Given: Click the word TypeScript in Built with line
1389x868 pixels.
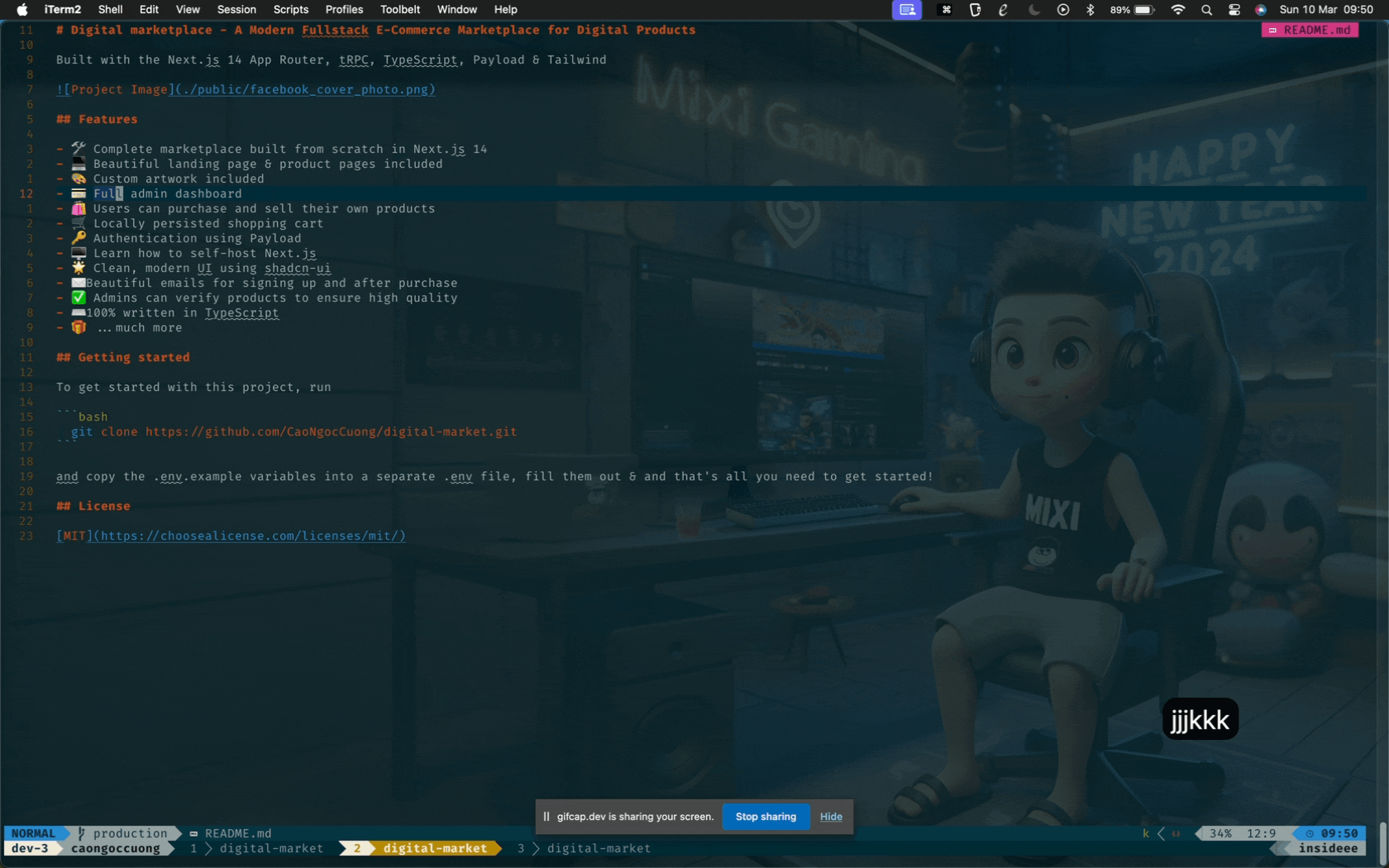Looking at the screenshot, I should point(420,60).
